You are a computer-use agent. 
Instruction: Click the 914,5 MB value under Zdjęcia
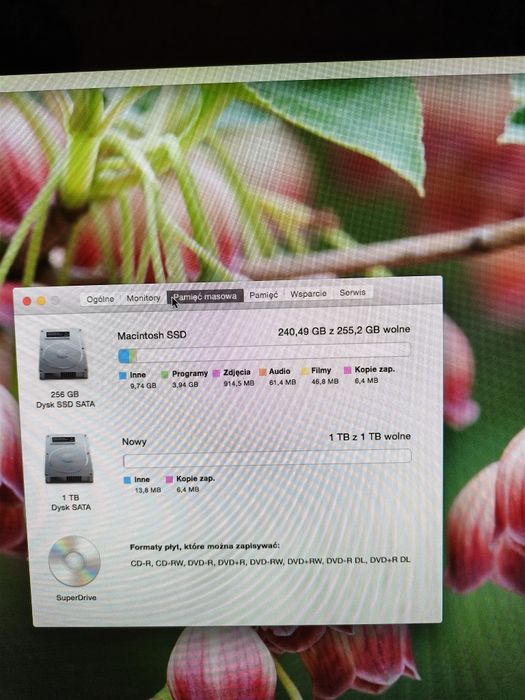click(239, 383)
